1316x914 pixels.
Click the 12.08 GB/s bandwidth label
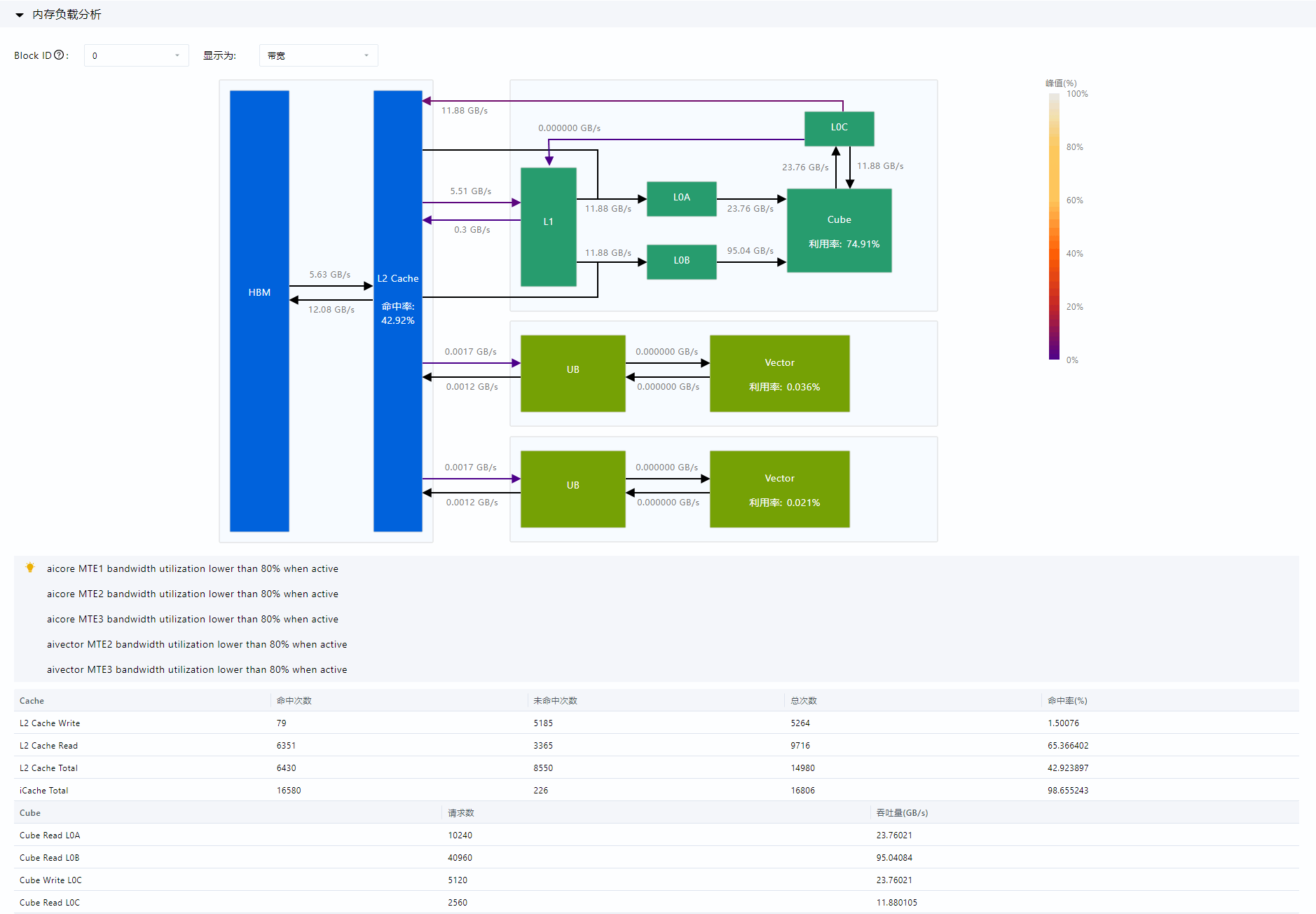[x=331, y=309]
